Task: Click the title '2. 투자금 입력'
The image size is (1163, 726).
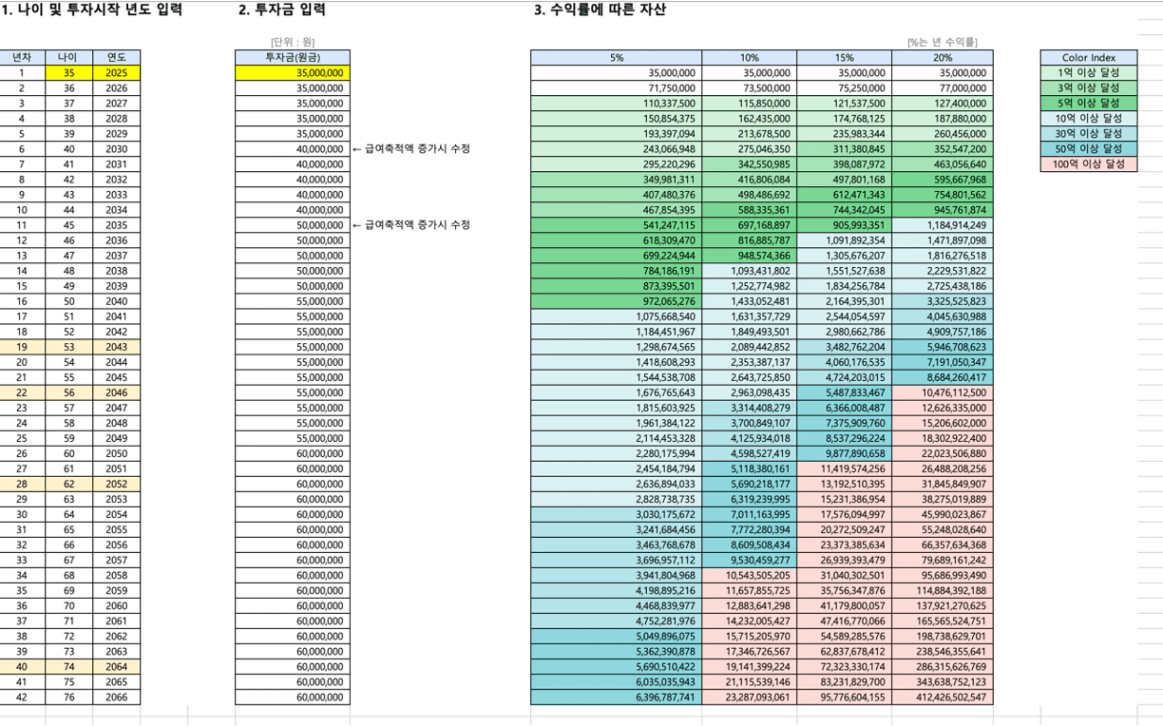Action: coord(282,10)
